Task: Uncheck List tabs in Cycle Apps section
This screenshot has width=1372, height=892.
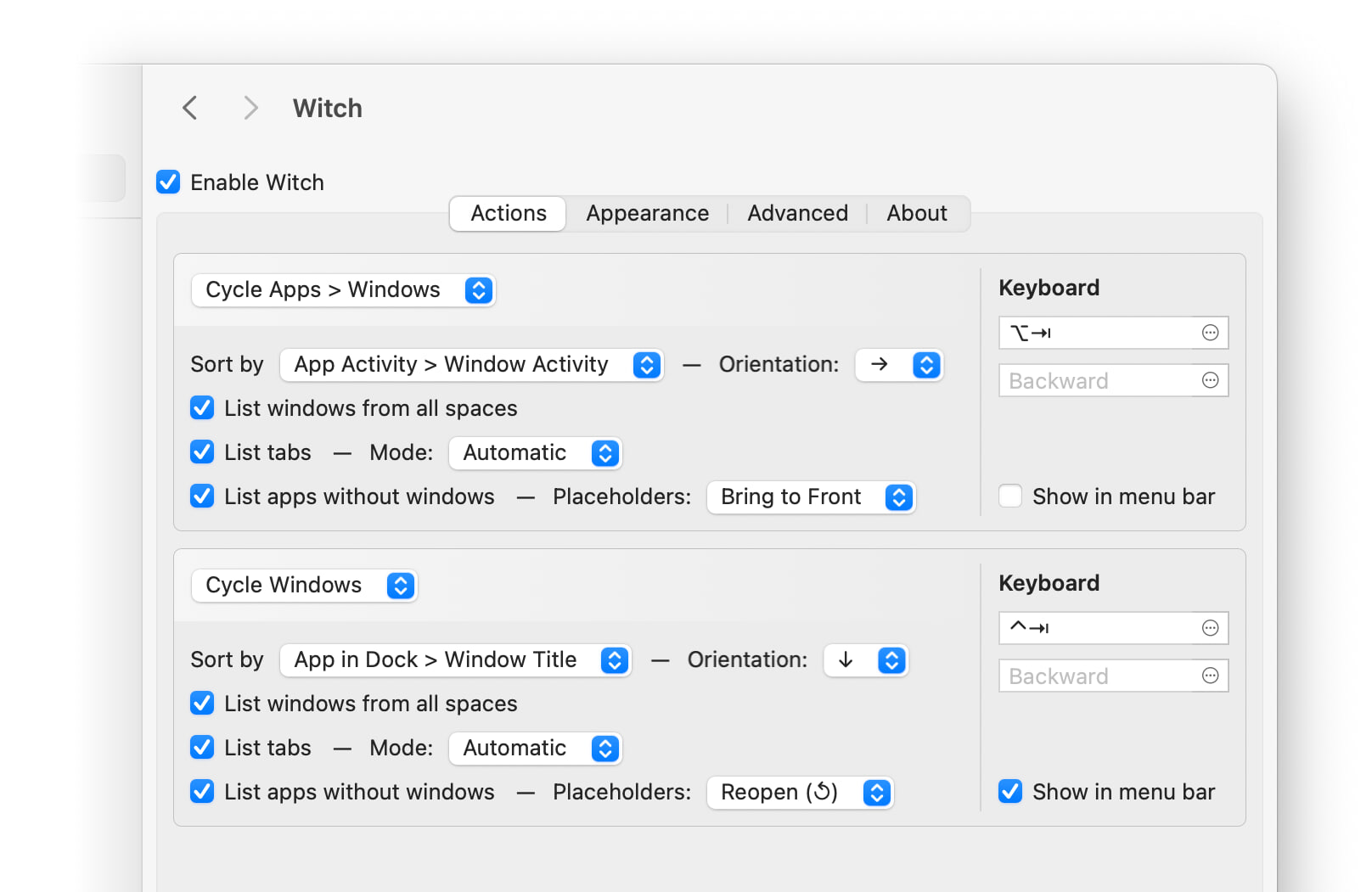Action: click(202, 452)
